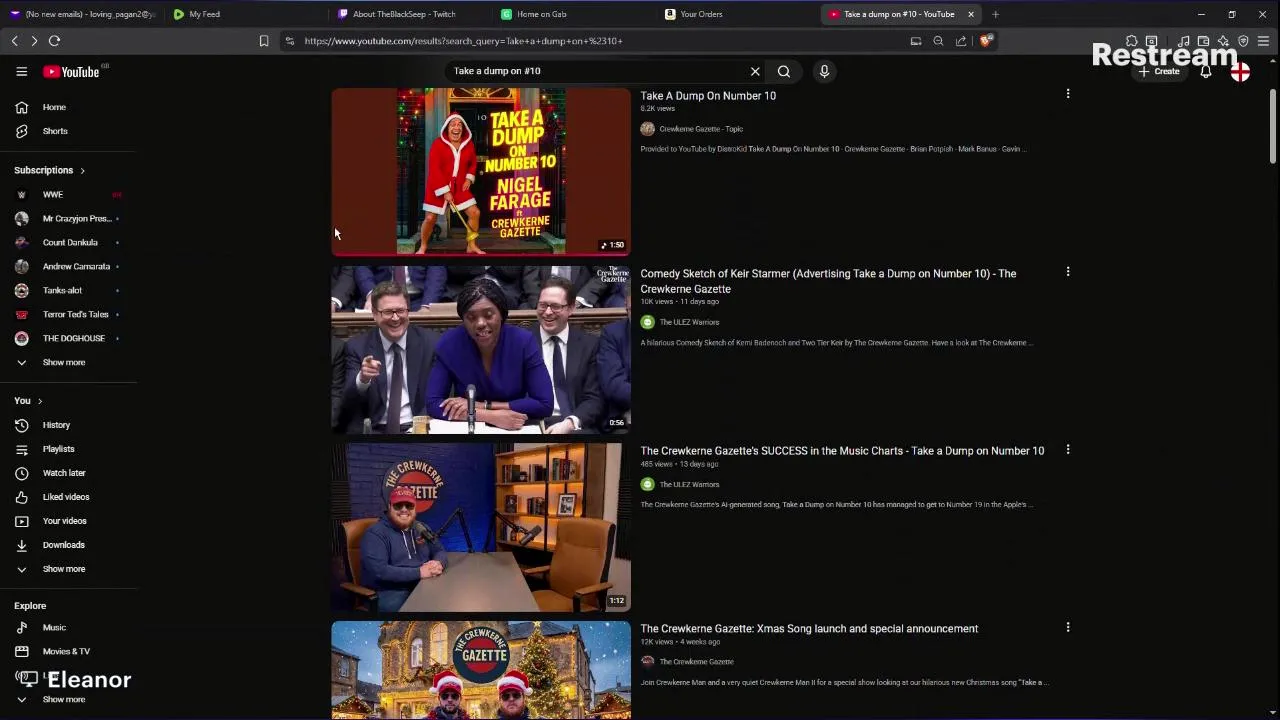Switch to Your Orders tab
This screenshot has width=1280, height=720.
(x=701, y=14)
